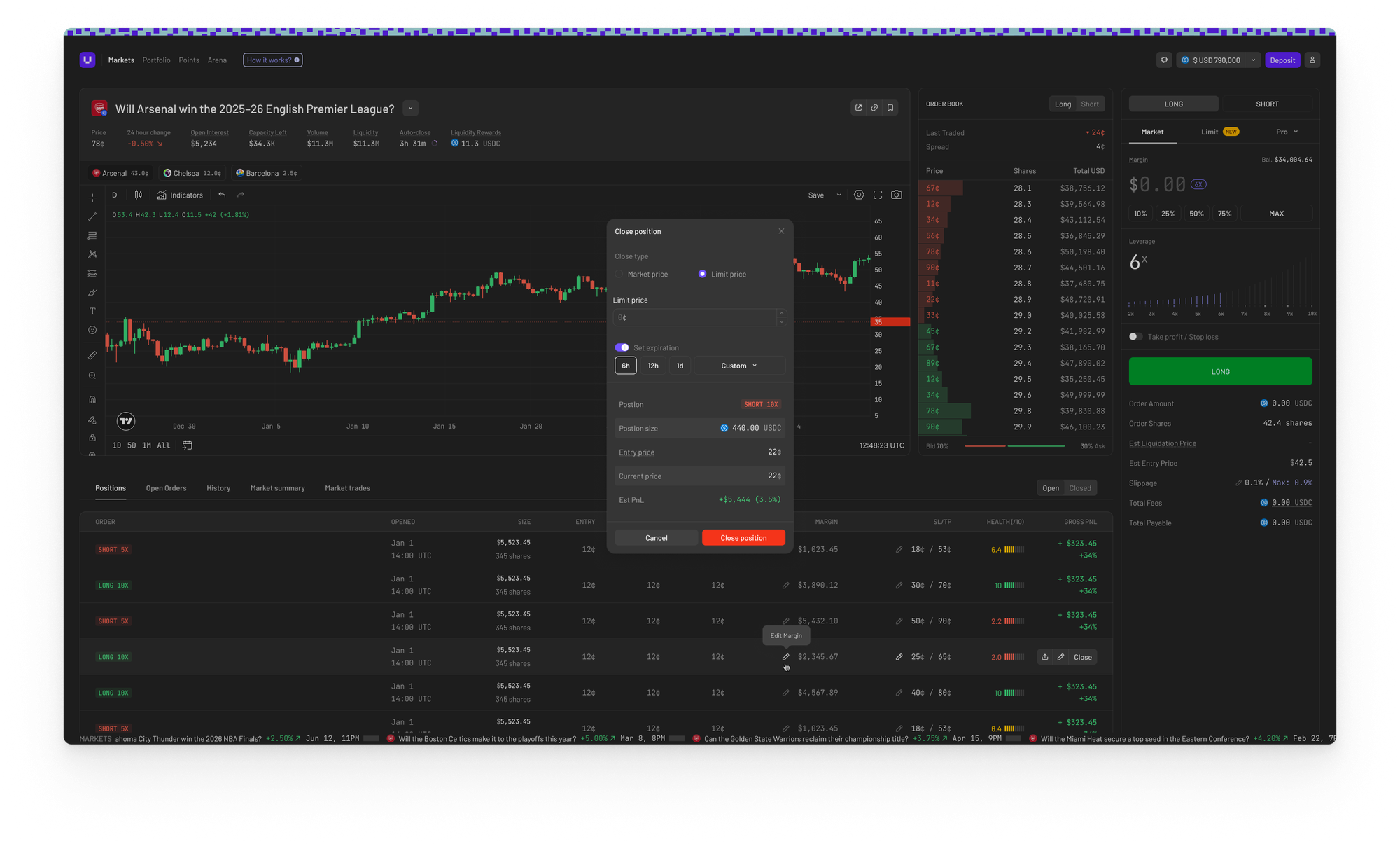Click the user profile icon
This screenshot has width=1400, height=844.
(1312, 60)
